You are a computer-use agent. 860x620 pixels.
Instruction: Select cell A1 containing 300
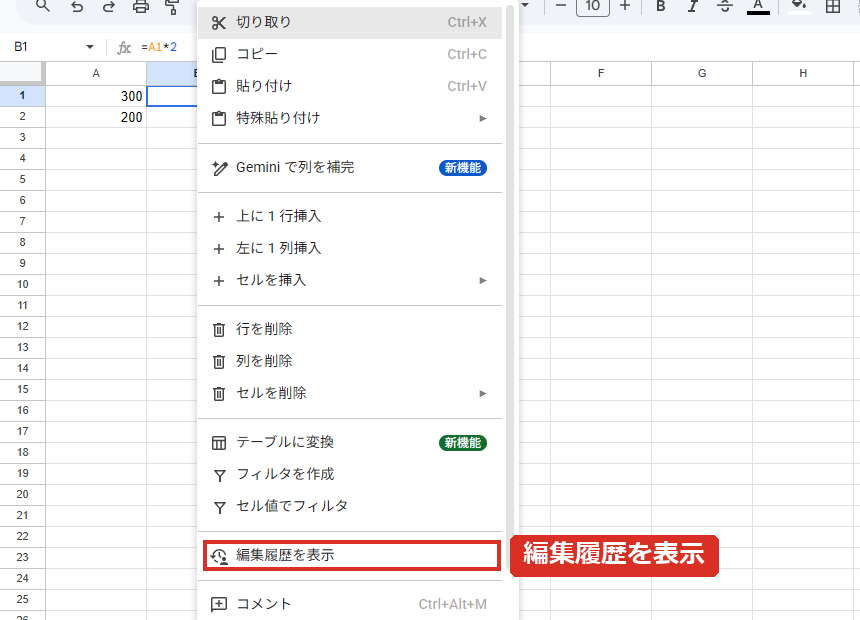(96, 96)
